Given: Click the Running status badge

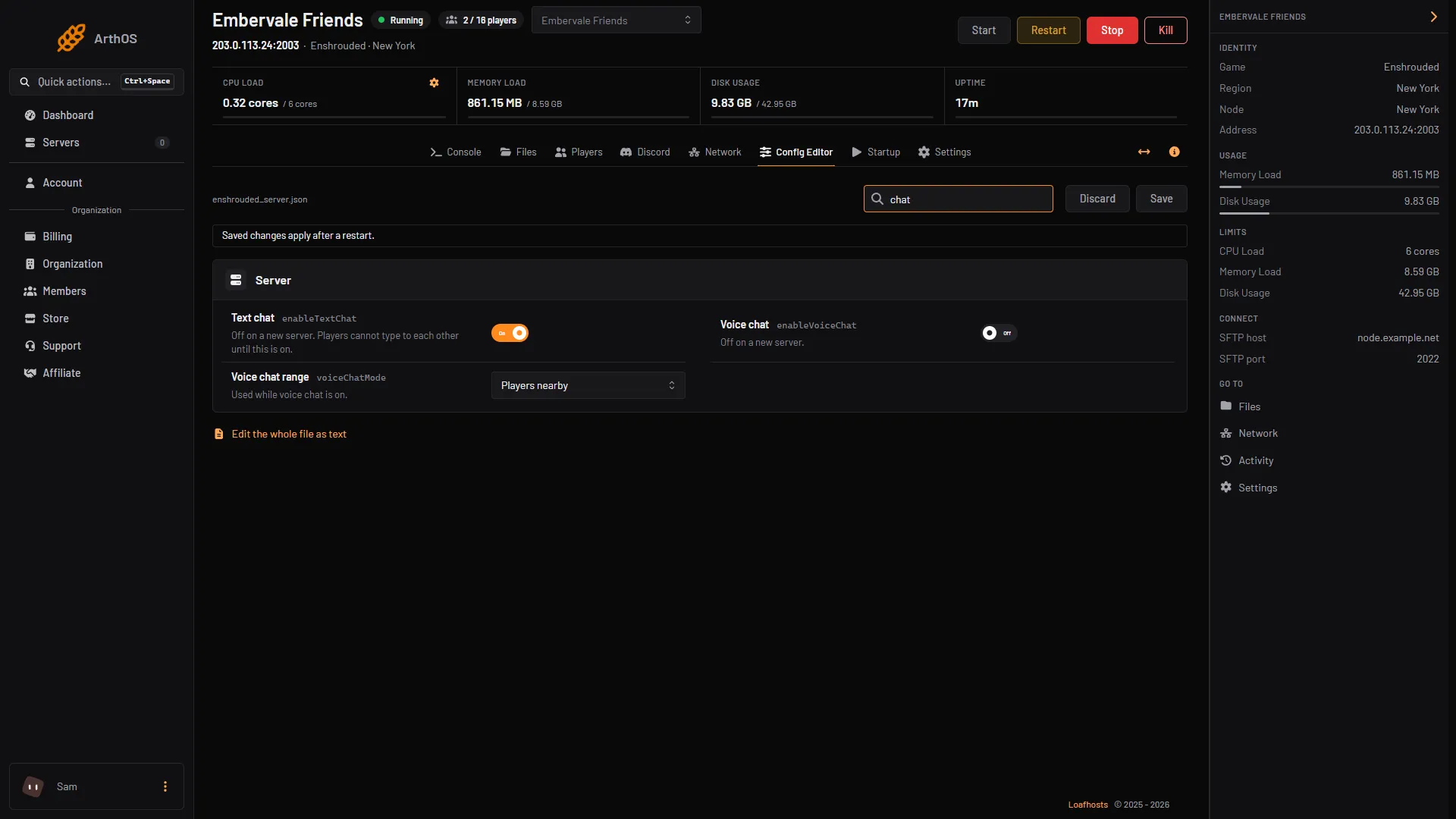Looking at the screenshot, I should (401, 20).
